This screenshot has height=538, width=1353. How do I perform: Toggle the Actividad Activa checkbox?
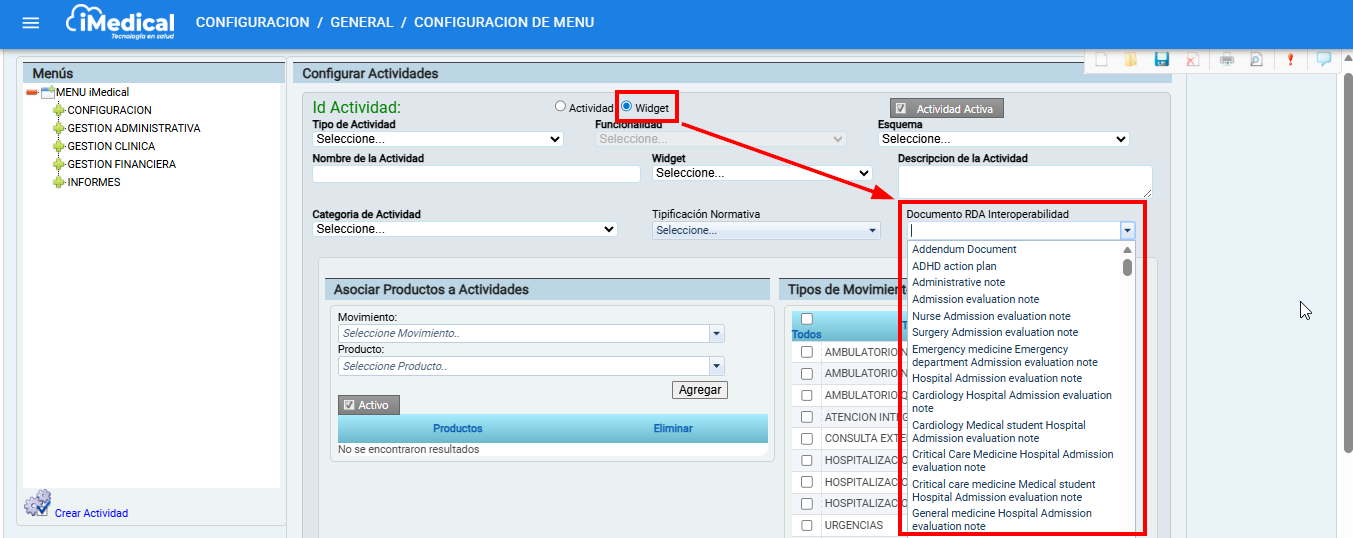pyautogui.click(x=901, y=109)
